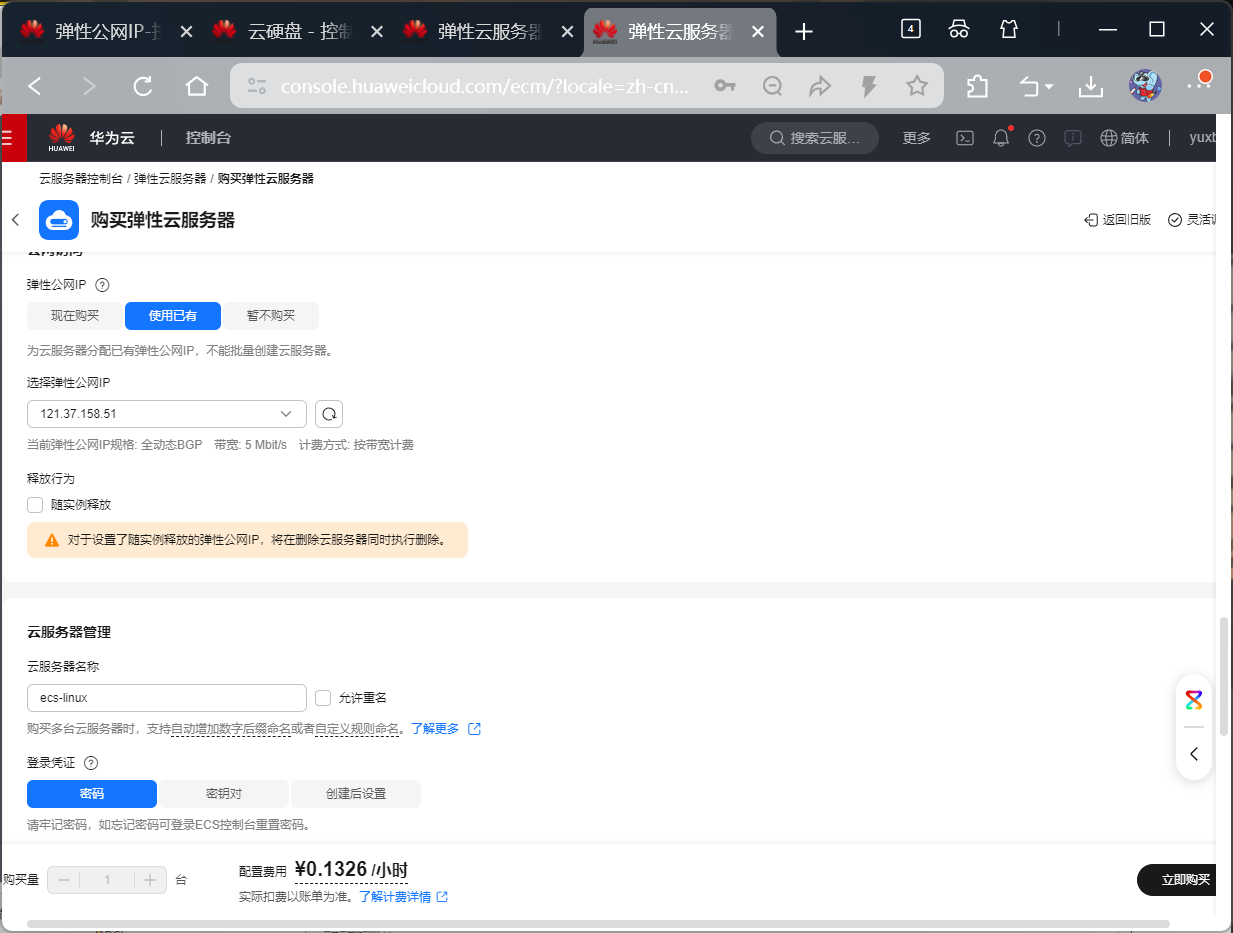Screen dimensions: 1233x933
Task: Show the 弹性公网IP help tooltip icon
Action: point(102,285)
